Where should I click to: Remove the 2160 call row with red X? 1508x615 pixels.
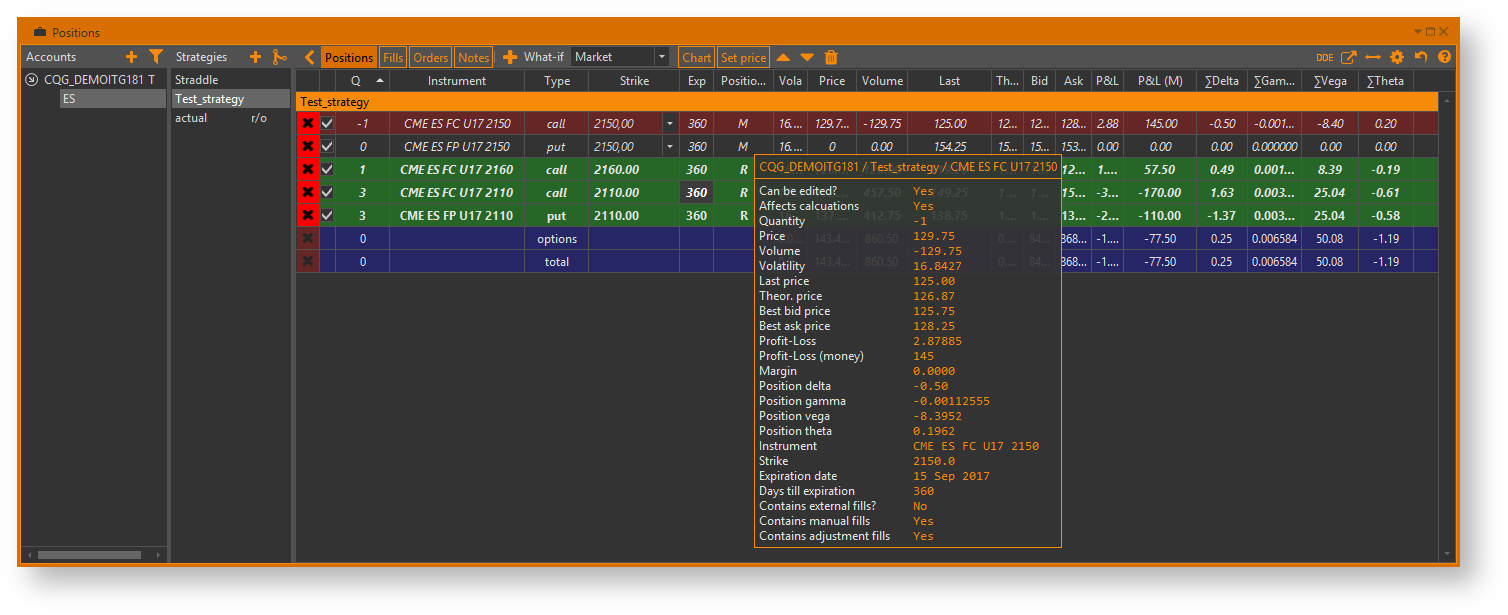(308, 169)
